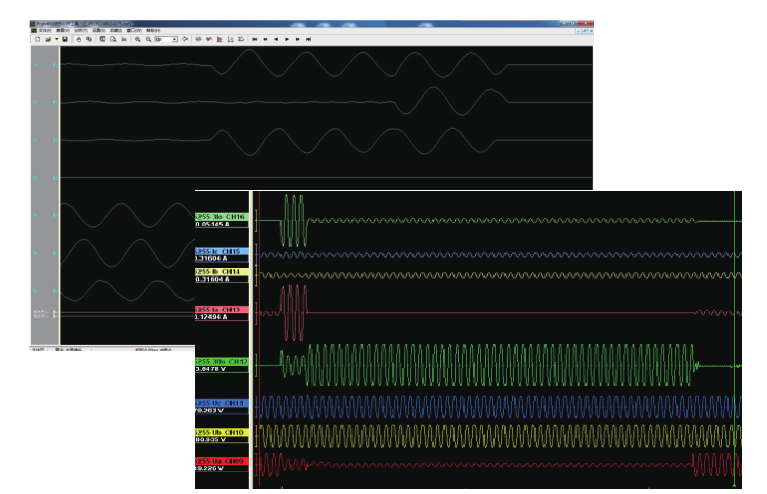
Task: Open the last menu in menu bar
Action: 153,30
